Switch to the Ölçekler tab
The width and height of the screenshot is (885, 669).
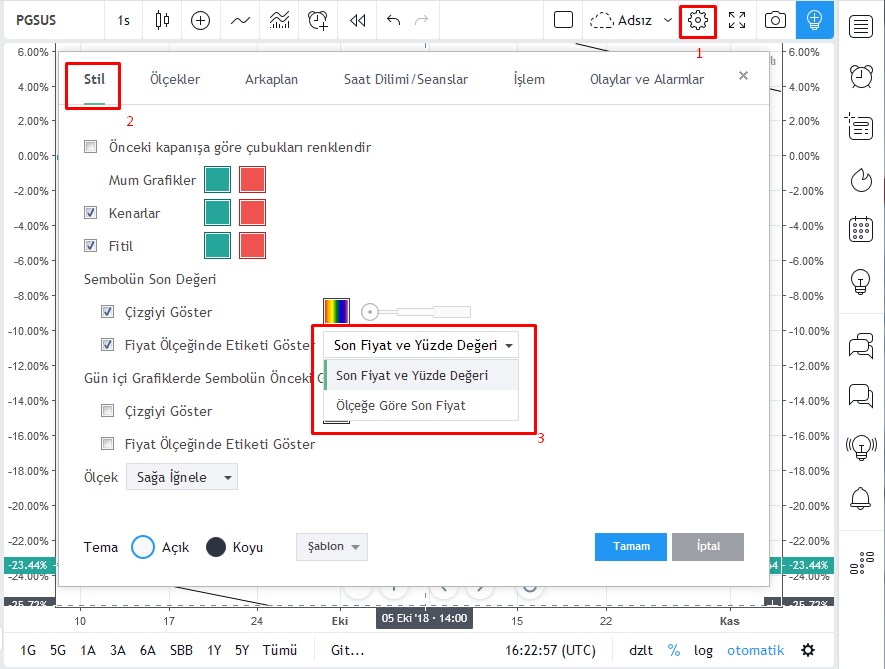[x=175, y=79]
